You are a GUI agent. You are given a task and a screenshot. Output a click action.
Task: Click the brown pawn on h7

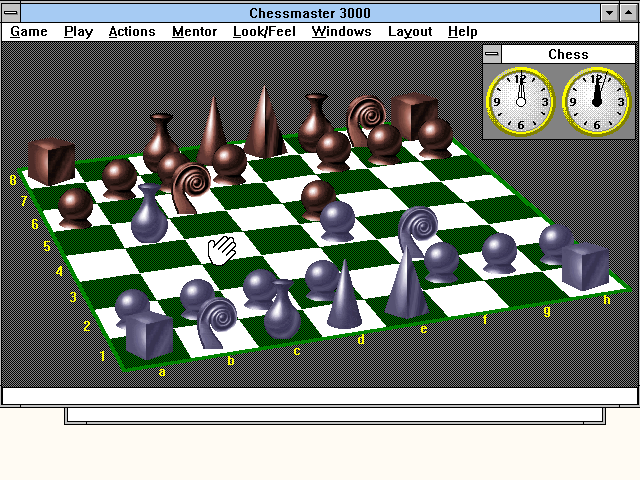435,138
